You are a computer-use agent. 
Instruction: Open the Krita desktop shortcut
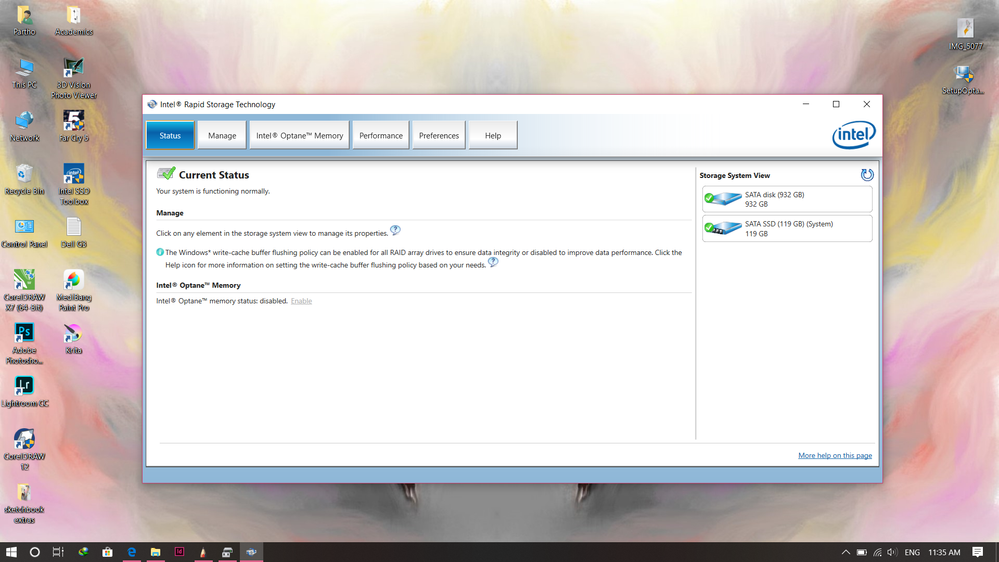[73, 333]
